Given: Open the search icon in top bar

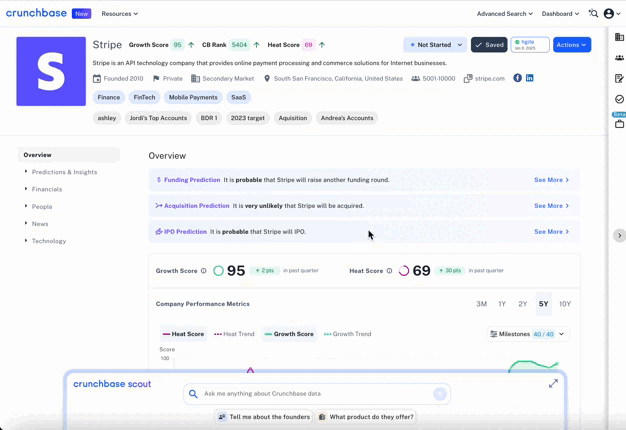Looking at the screenshot, I should [593, 14].
